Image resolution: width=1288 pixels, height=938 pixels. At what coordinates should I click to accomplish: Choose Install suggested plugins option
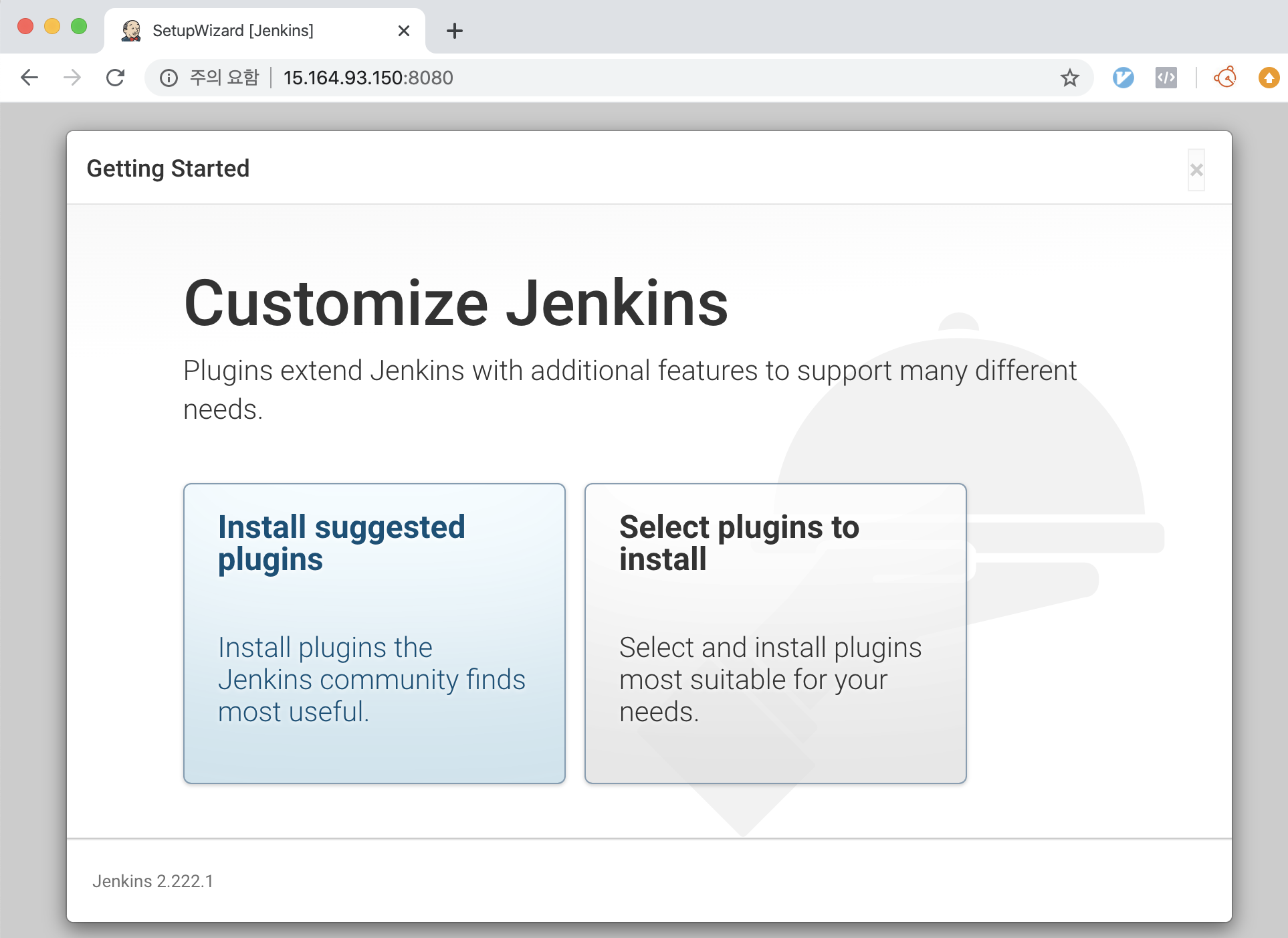click(374, 633)
